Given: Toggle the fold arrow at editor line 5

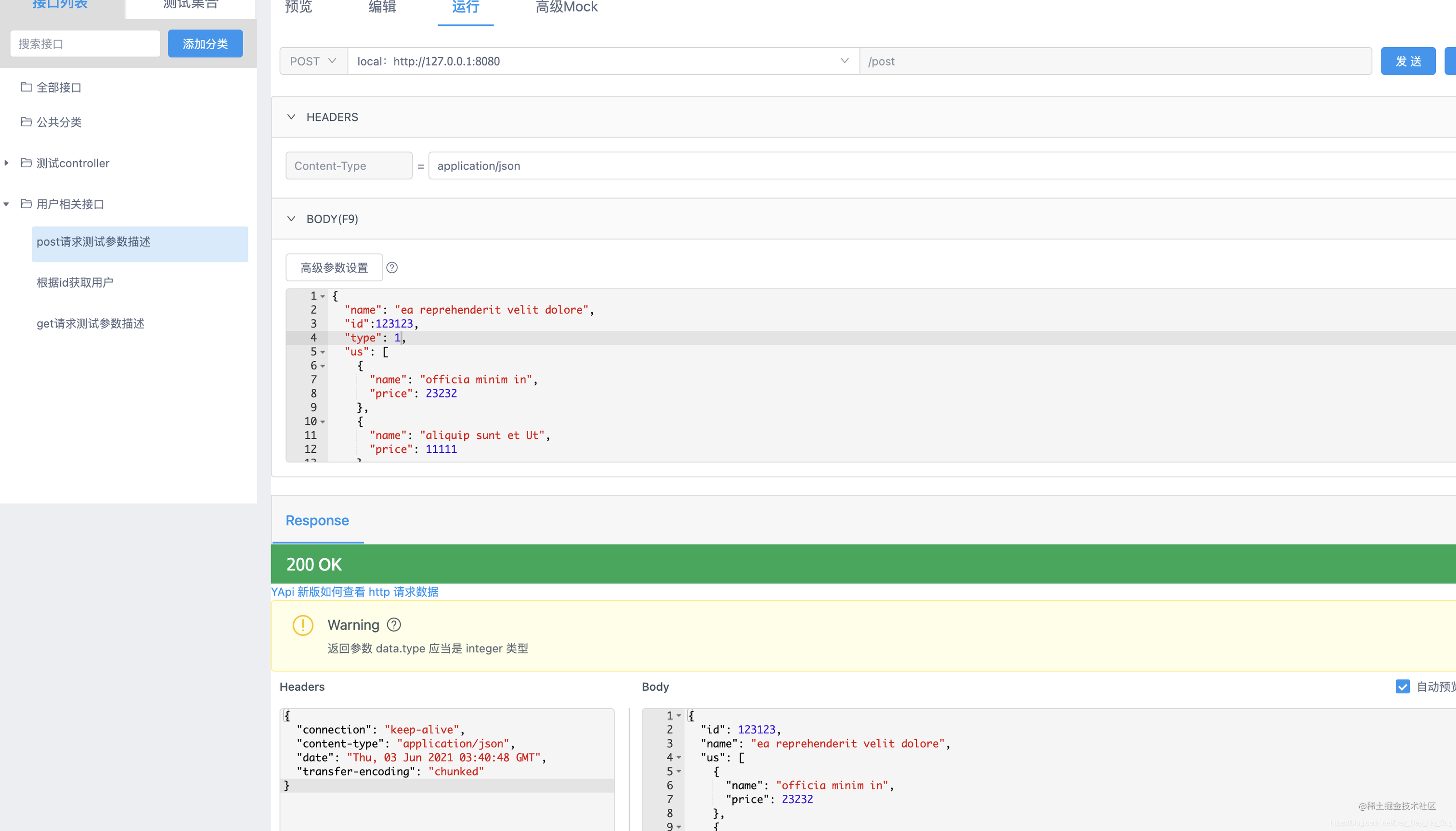Looking at the screenshot, I should [x=323, y=352].
